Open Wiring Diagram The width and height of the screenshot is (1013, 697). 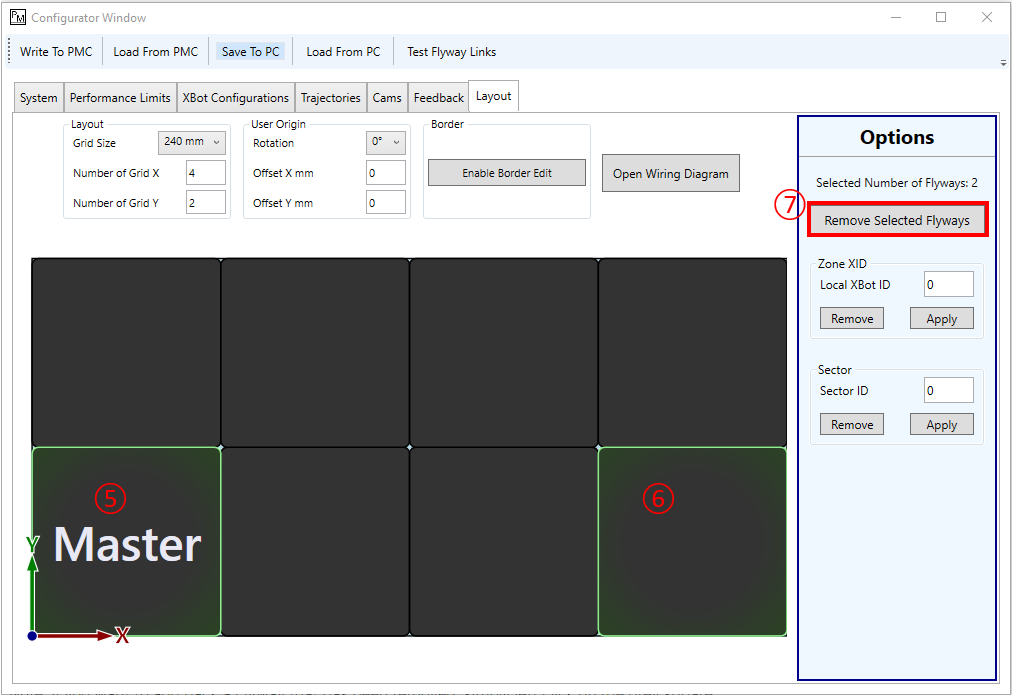click(670, 173)
